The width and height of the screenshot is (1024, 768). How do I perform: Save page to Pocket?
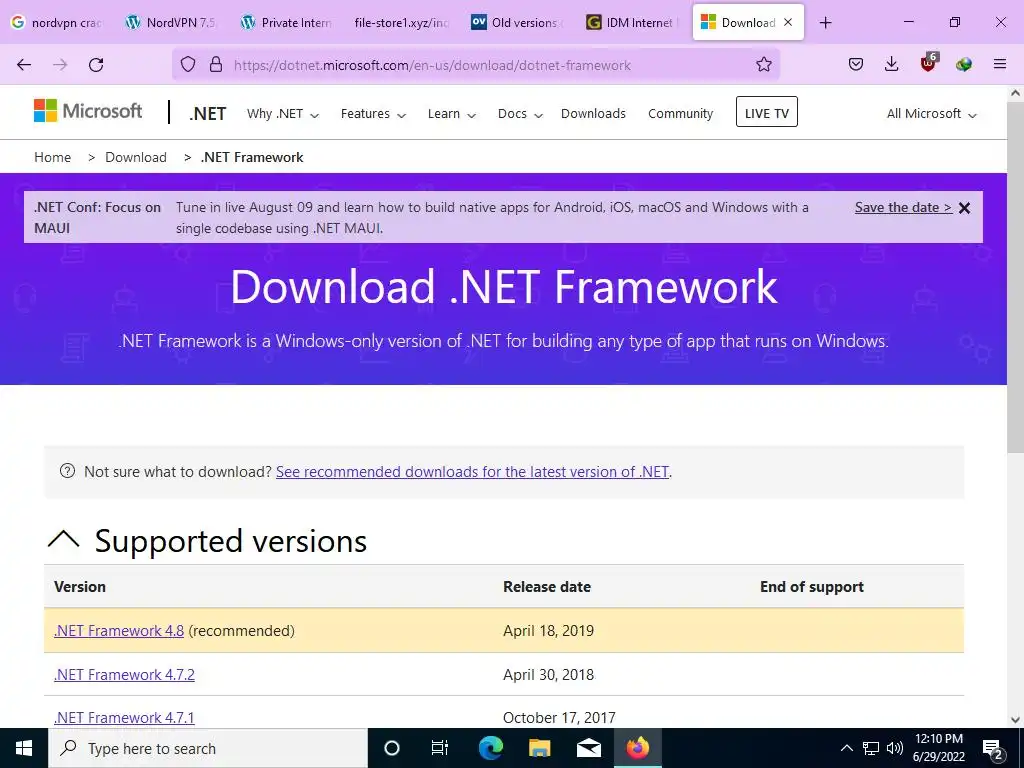point(856,65)
